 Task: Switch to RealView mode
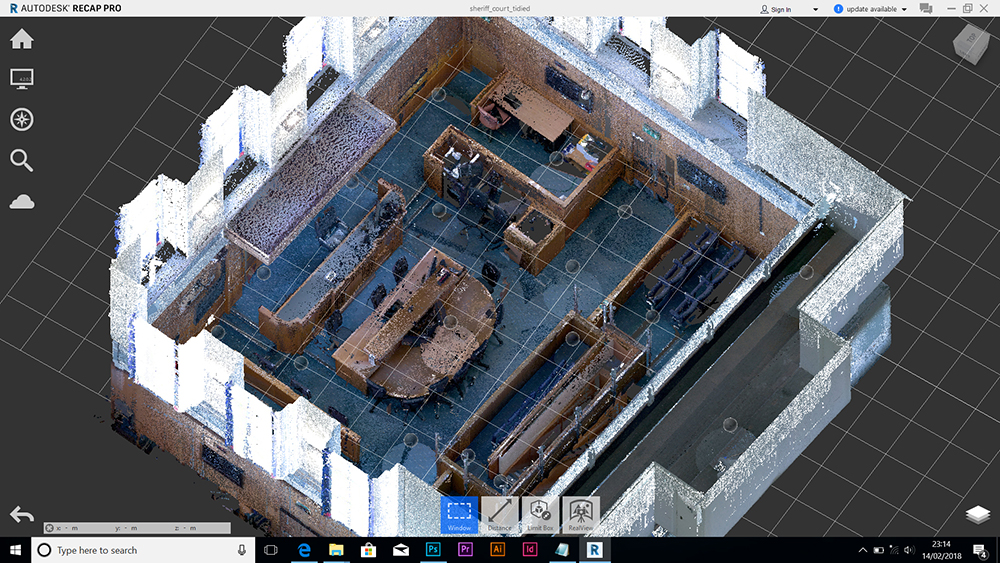click(x=581, y=514)
